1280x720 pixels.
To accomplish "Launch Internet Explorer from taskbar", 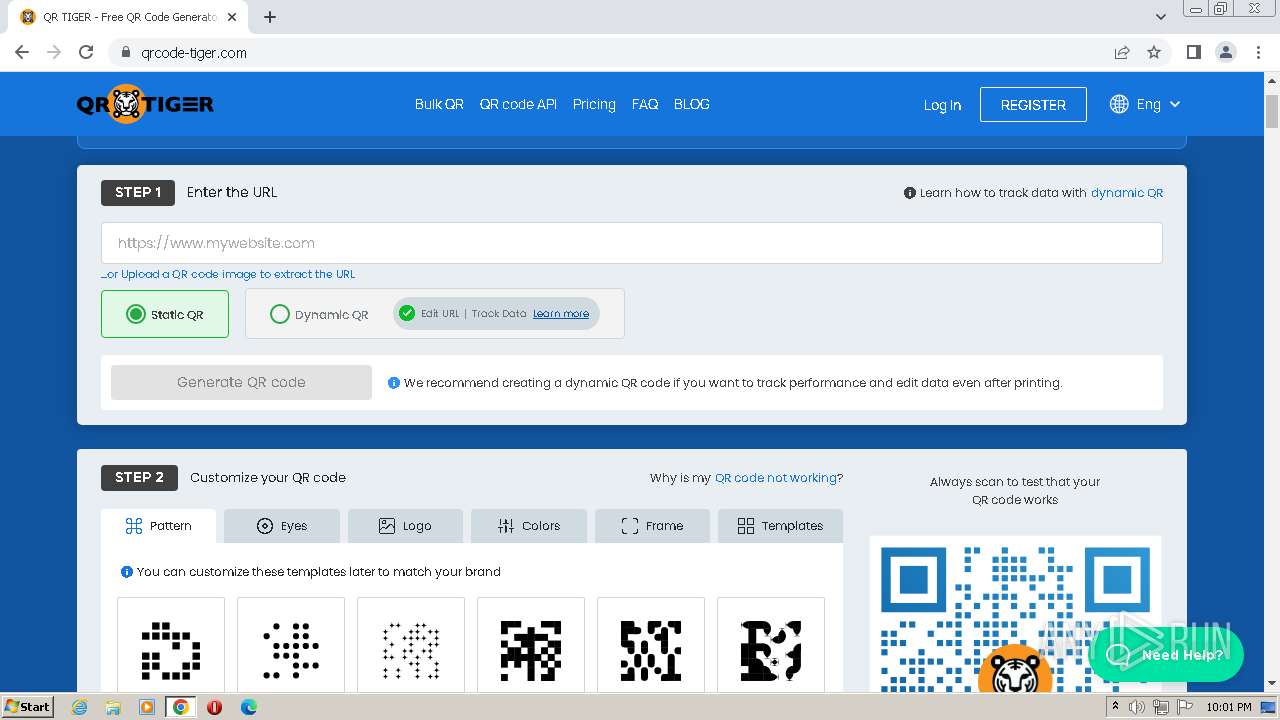I will pos(80,707).
